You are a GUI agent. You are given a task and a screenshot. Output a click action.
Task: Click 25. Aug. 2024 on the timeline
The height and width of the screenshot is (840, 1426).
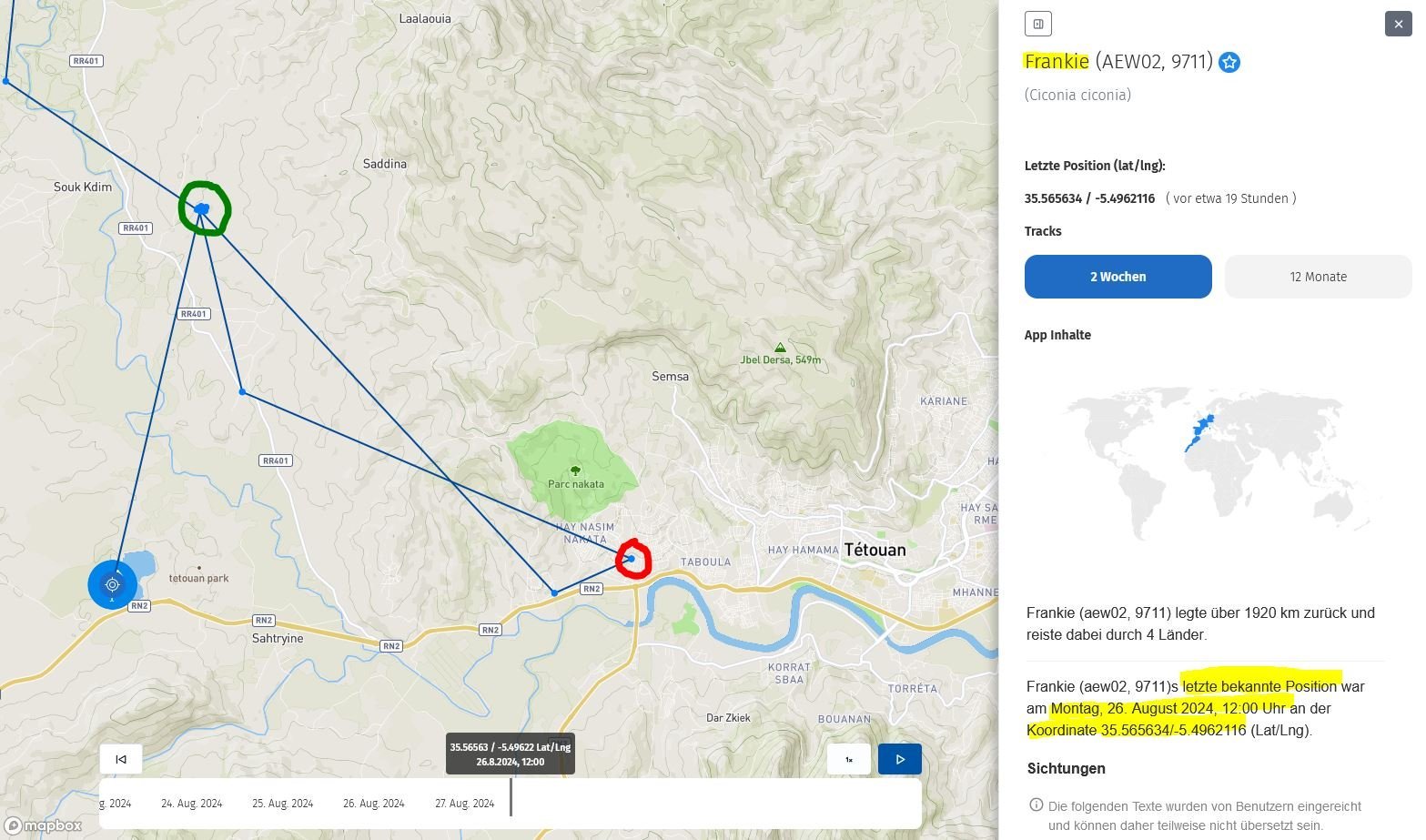(282, 804)
